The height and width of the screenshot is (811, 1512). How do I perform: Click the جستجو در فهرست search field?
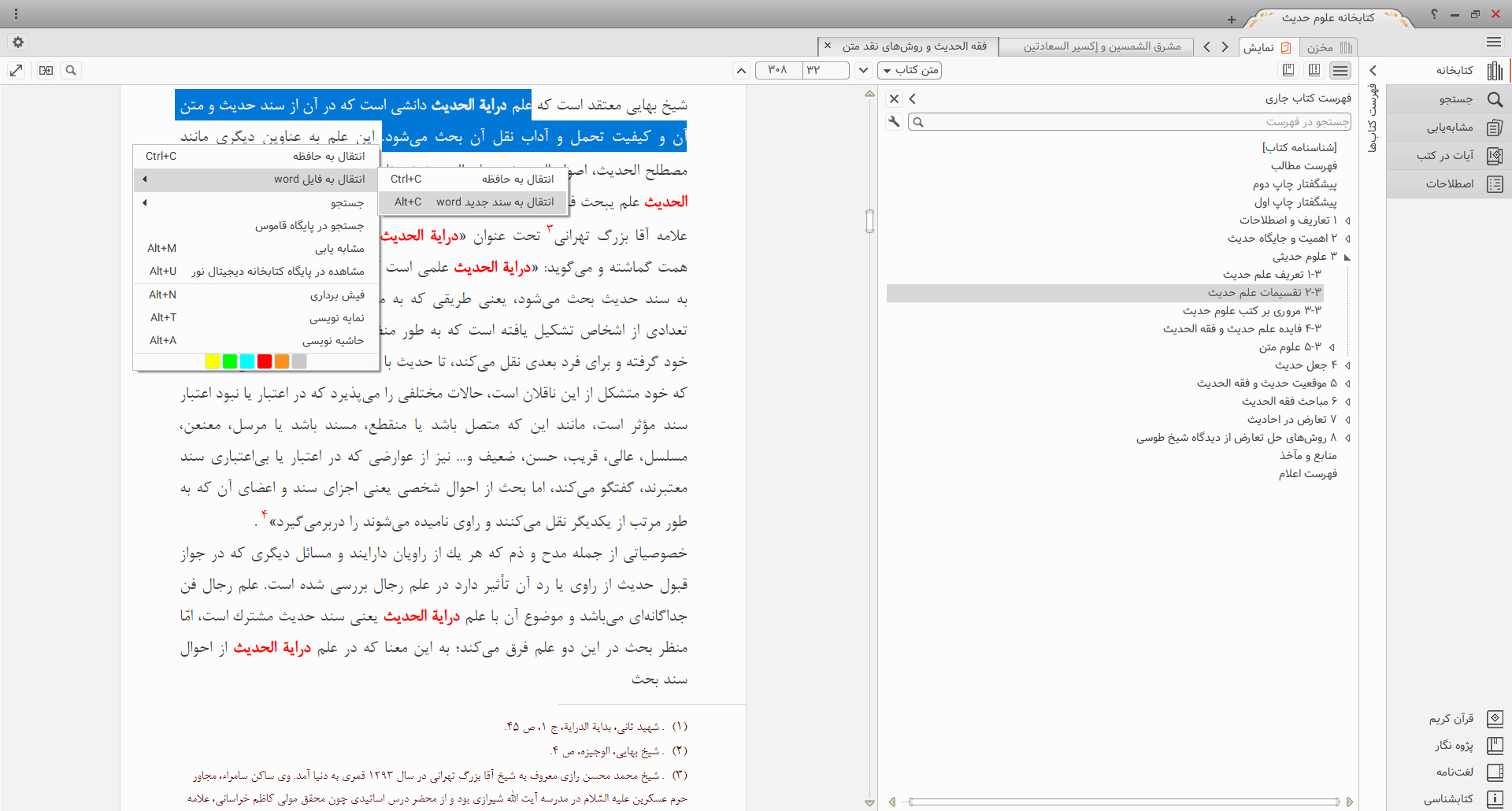click(1131, 122)
